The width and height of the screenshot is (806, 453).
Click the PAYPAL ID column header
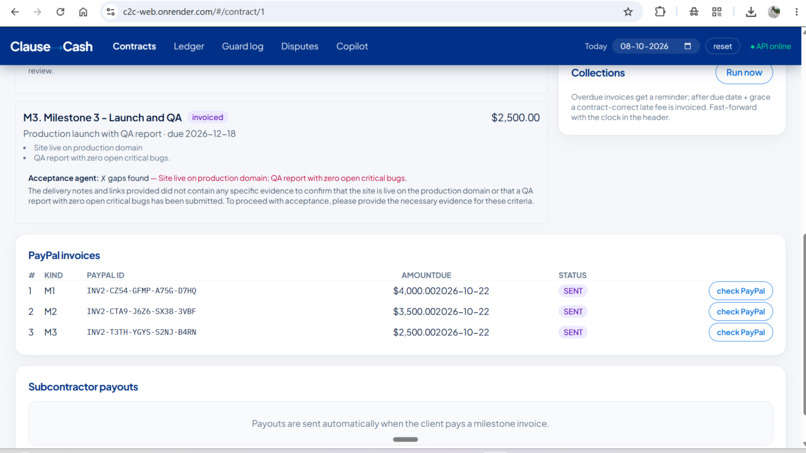(x=105, y=276)
